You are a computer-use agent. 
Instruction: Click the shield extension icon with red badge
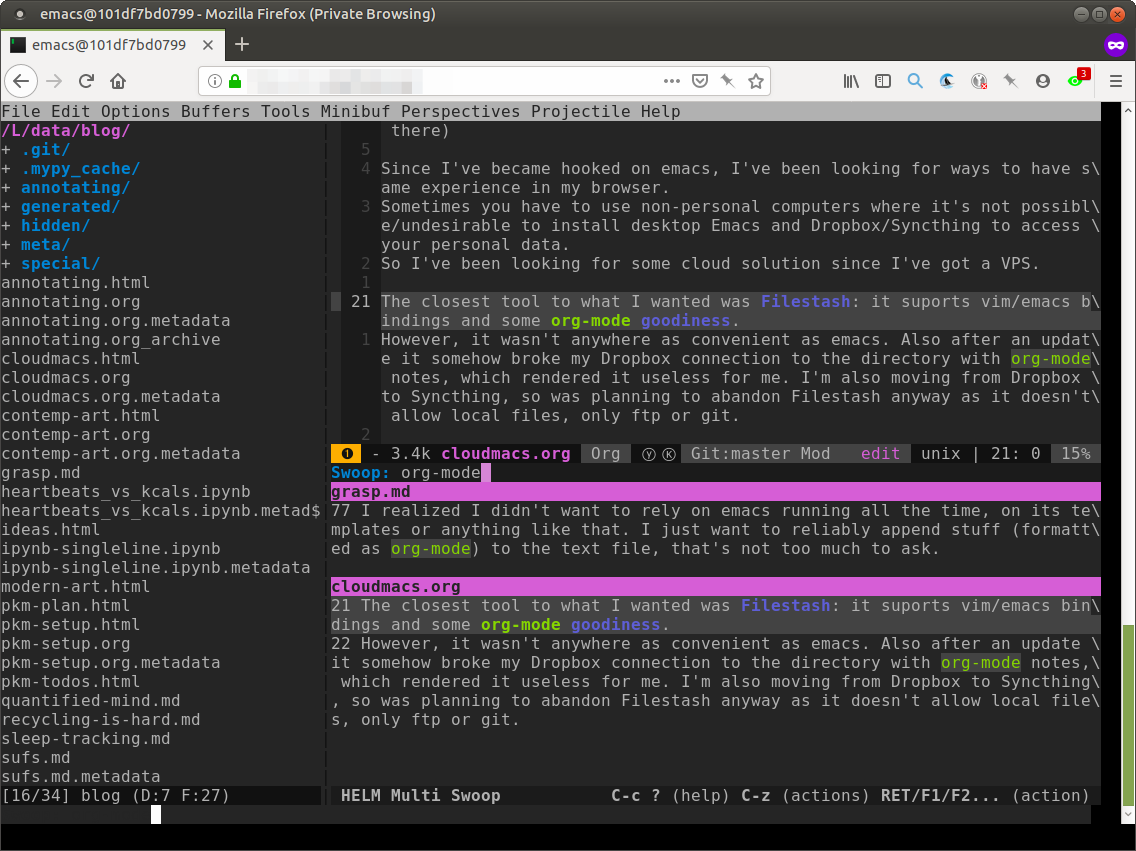pos(979,81)
